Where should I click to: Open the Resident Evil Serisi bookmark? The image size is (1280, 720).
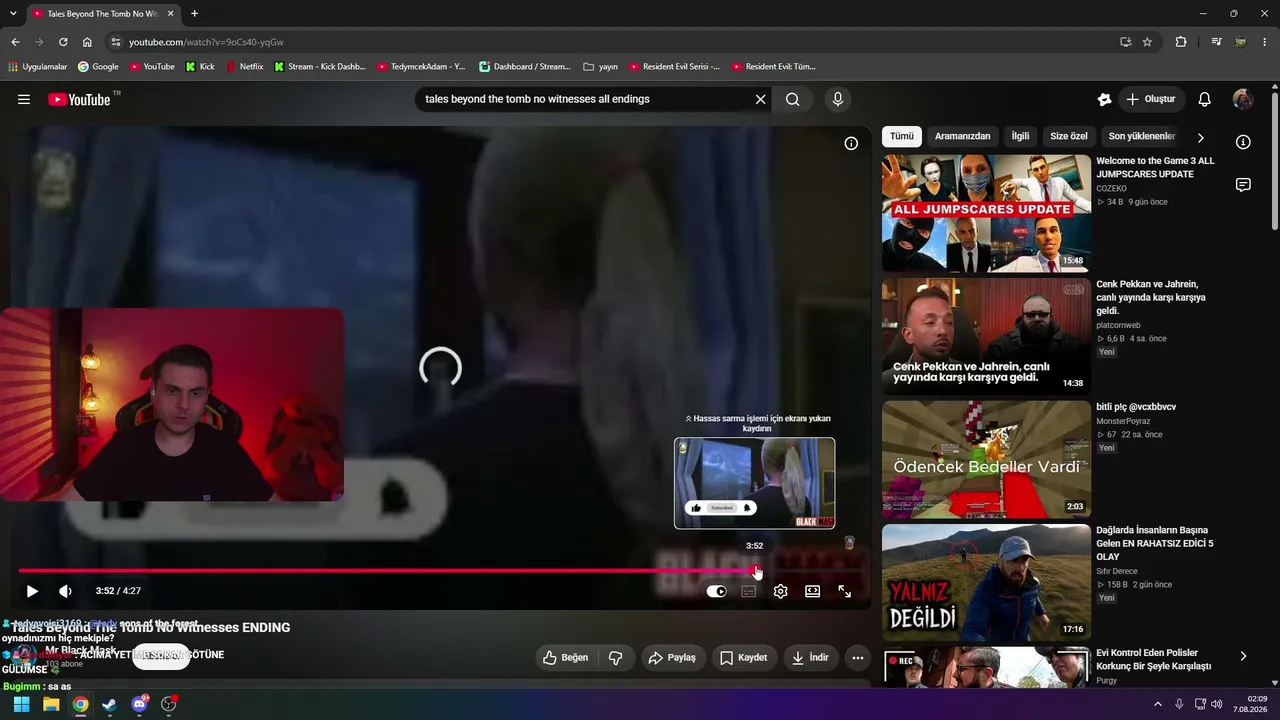click(674, 67)
